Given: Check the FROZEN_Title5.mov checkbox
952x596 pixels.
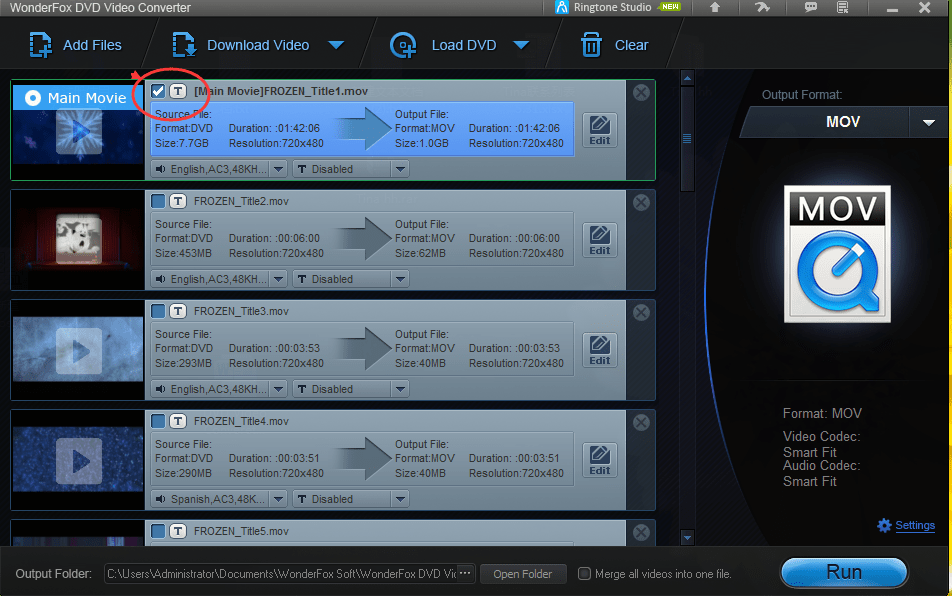Looking at the screenshot, I should pyautogui.click(x=158, y=531).
